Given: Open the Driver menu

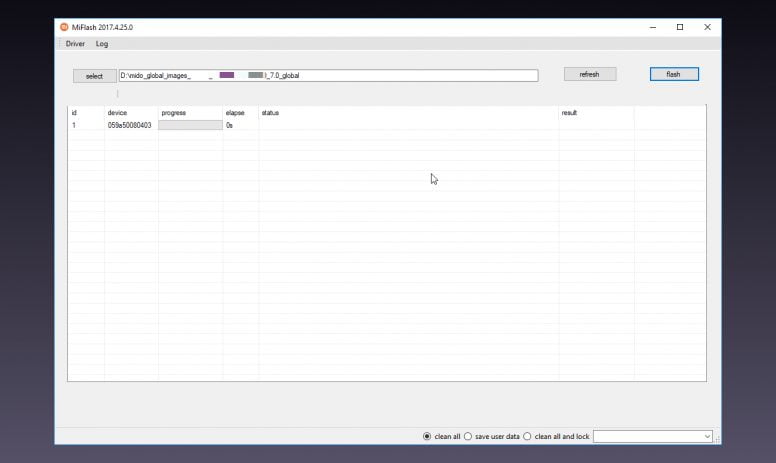Looking at the screenshot, I should coord(75,44).
